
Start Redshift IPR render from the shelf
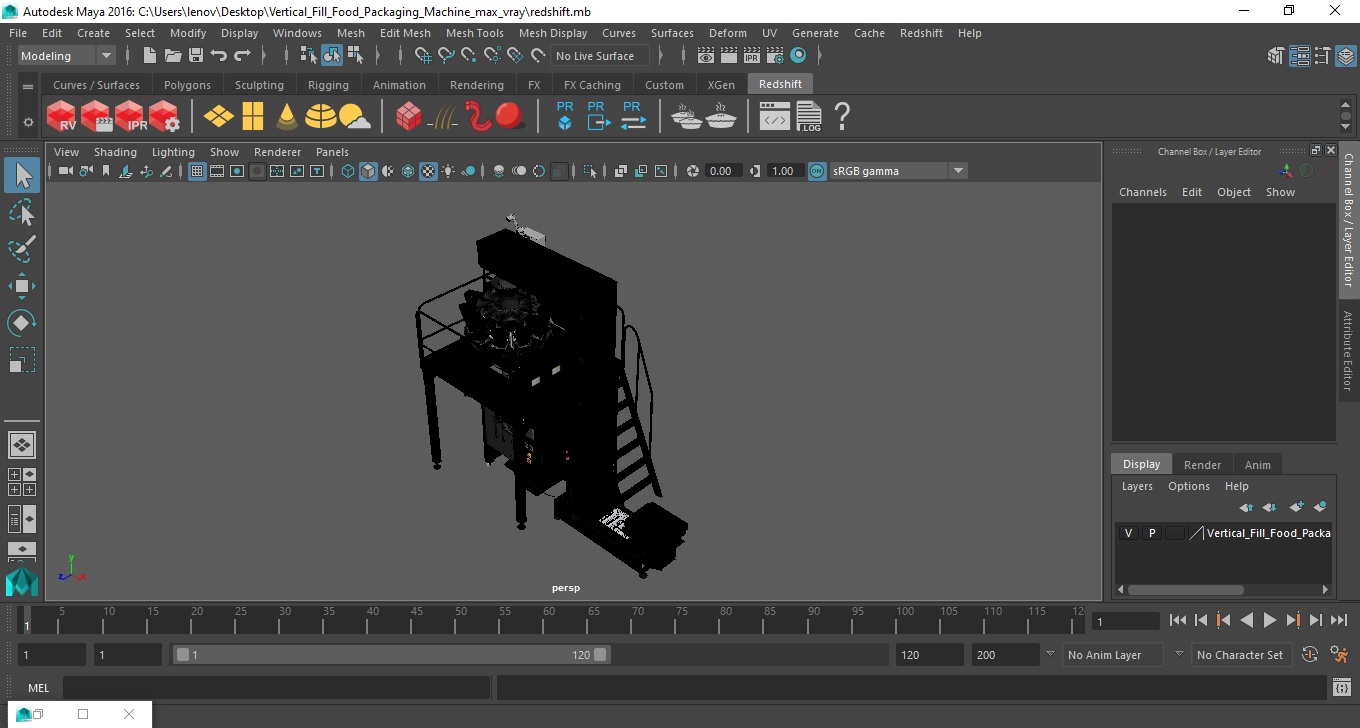(x=130, y=117)
